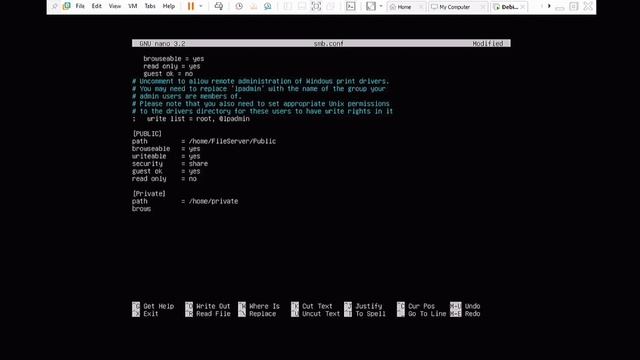Open the Tabs menu
Screen dimensions: 640x360
(150, 6)
